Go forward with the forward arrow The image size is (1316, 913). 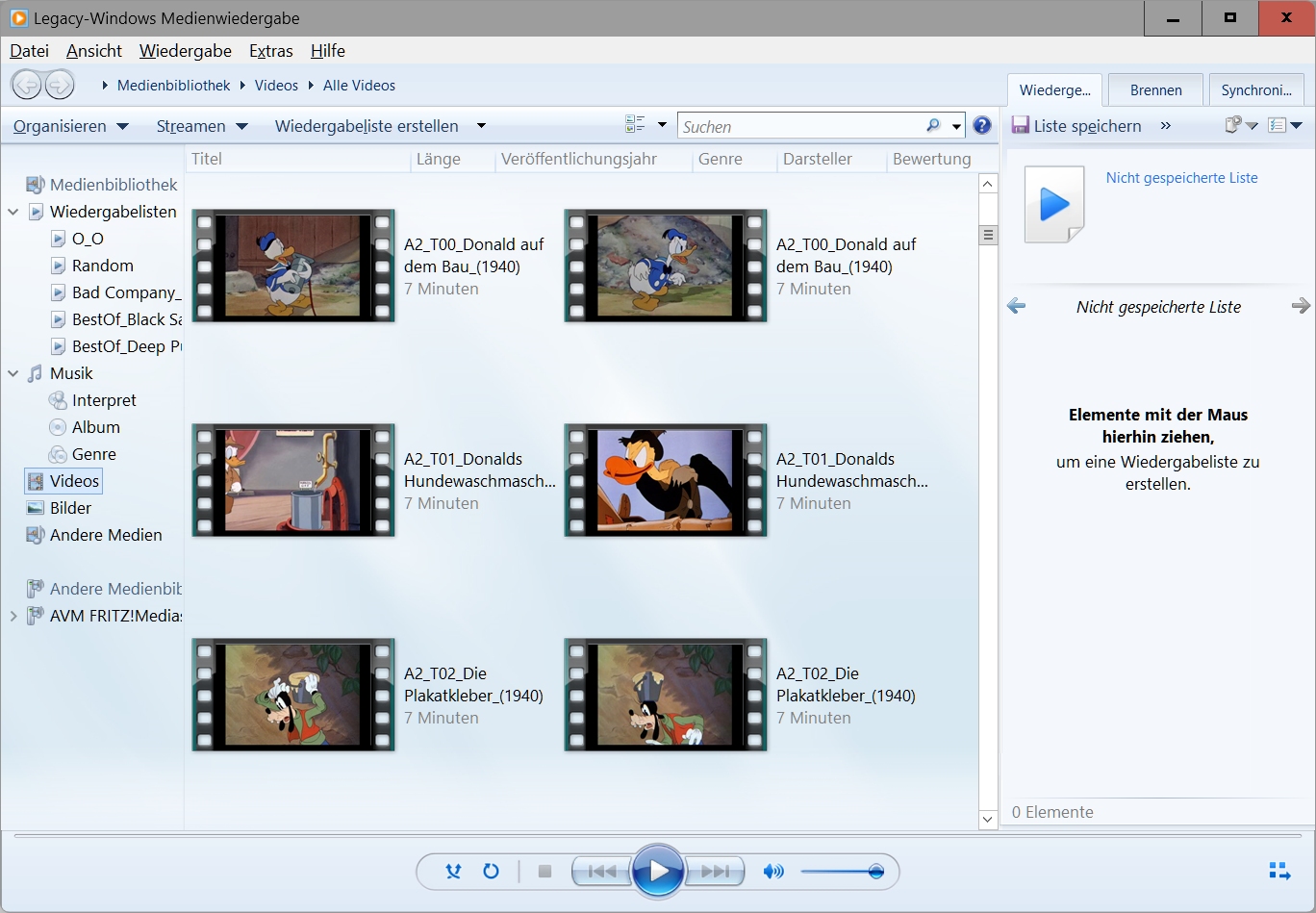pos(59,85)
